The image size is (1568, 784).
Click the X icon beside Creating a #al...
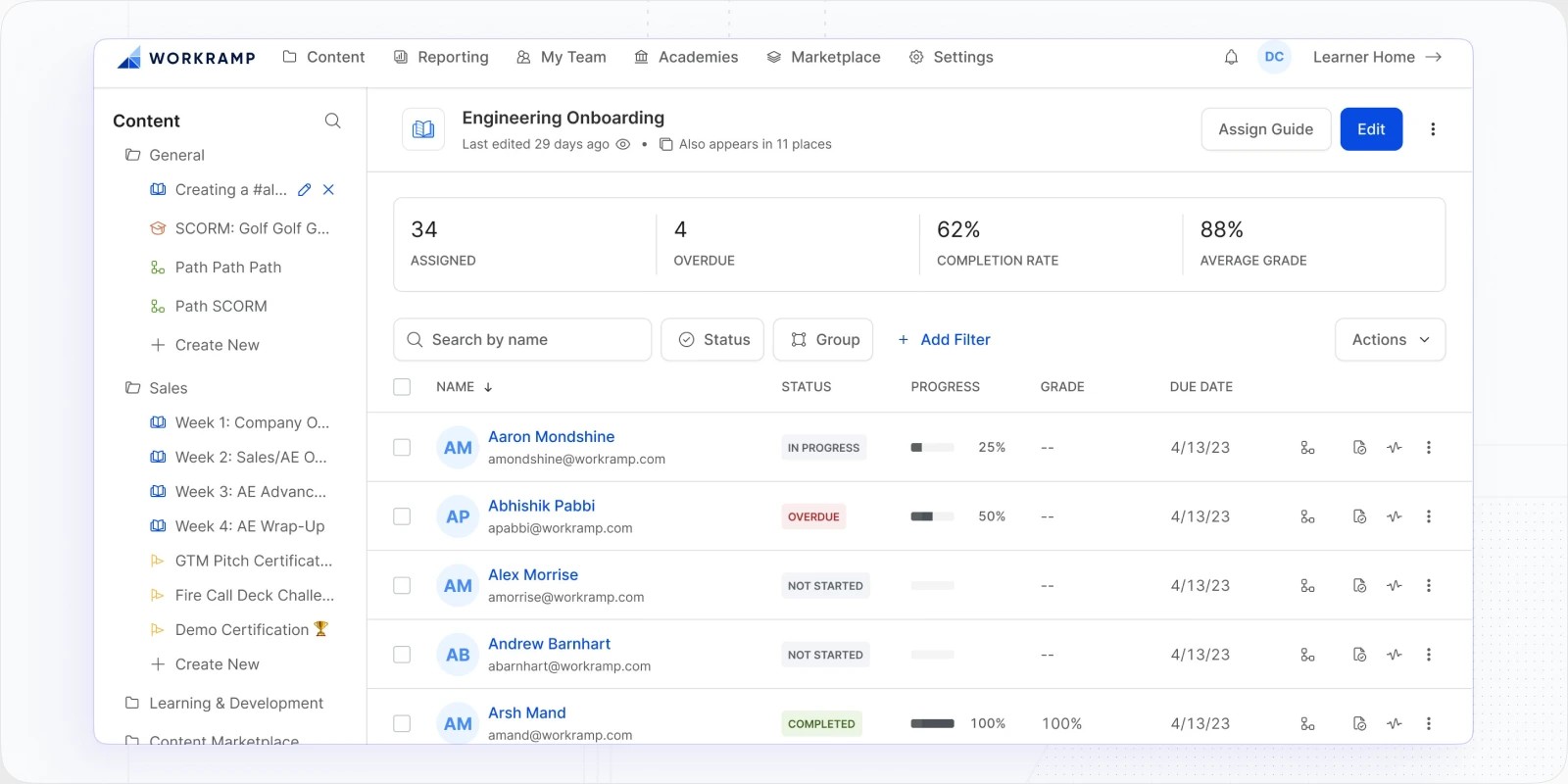(328, 190)
